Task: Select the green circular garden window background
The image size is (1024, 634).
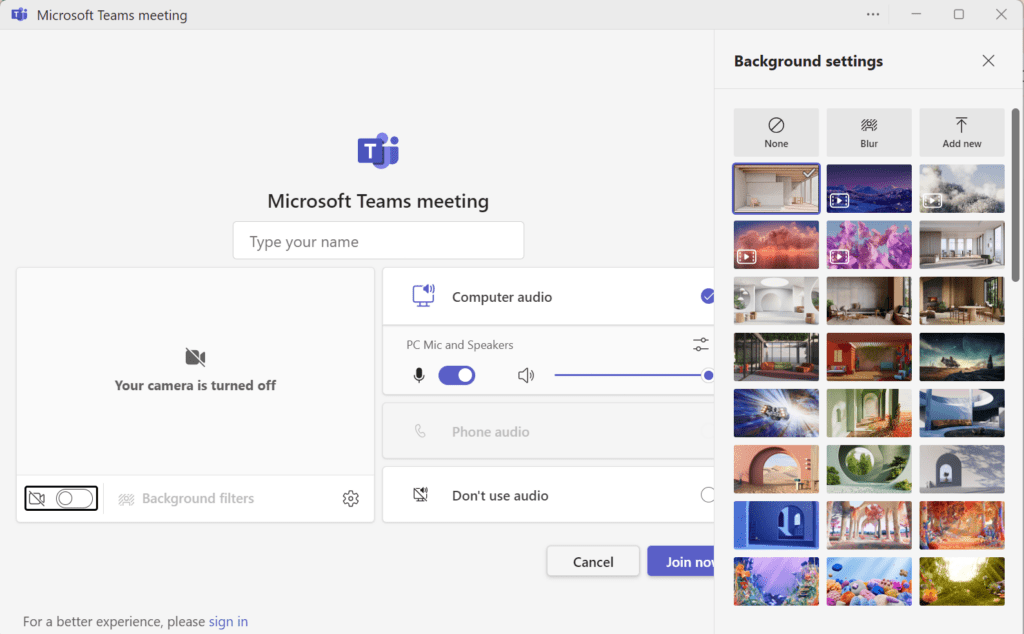Action: coord(869,469)
